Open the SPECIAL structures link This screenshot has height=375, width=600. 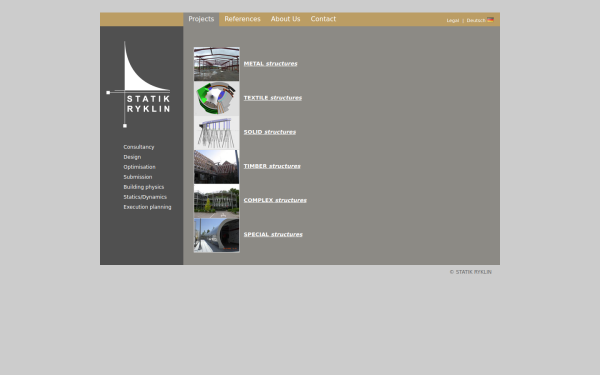(273, 234)
